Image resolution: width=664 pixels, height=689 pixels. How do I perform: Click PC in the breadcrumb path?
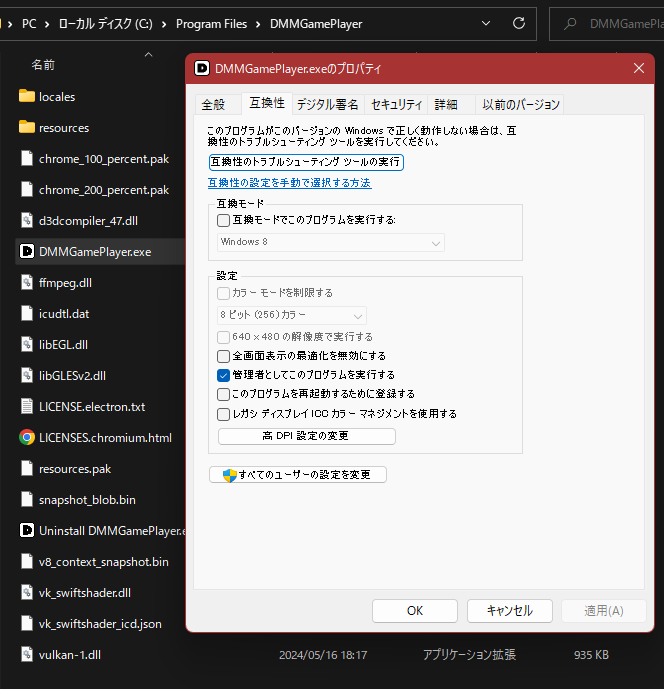29,24
